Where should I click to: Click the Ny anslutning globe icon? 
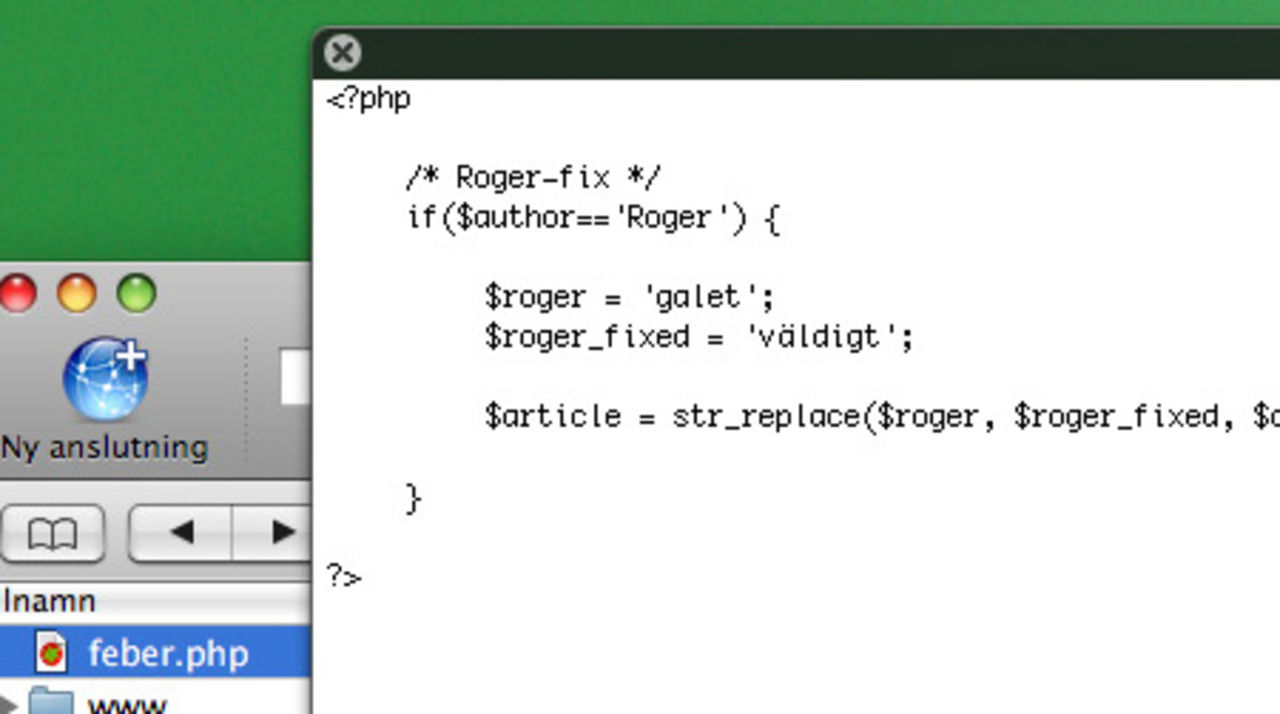(105, 380)
